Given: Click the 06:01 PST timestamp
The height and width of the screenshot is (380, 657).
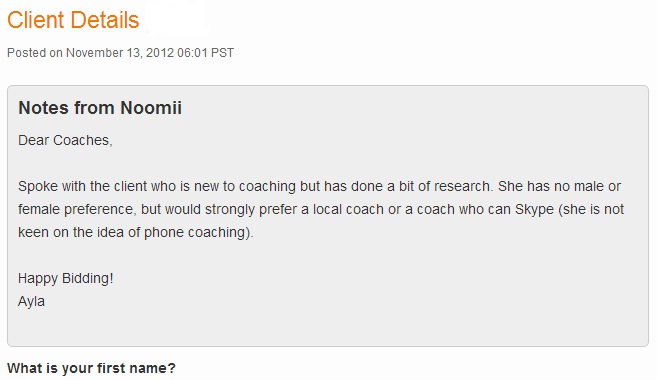Looking at the screenshot, I should (x=205, y=53).
